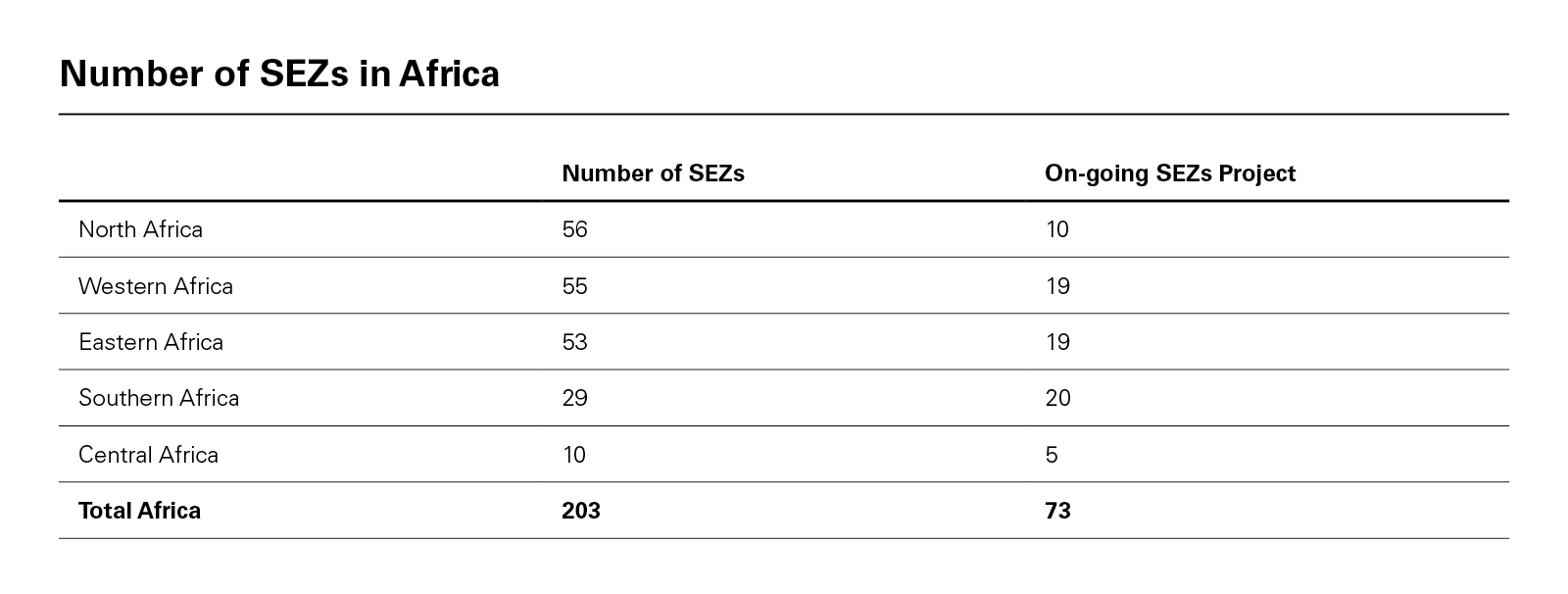The height and width of the screenshot is (594, 1568).
Task: Click North Africa's on-going projects value
Action: coord(1056,229)
